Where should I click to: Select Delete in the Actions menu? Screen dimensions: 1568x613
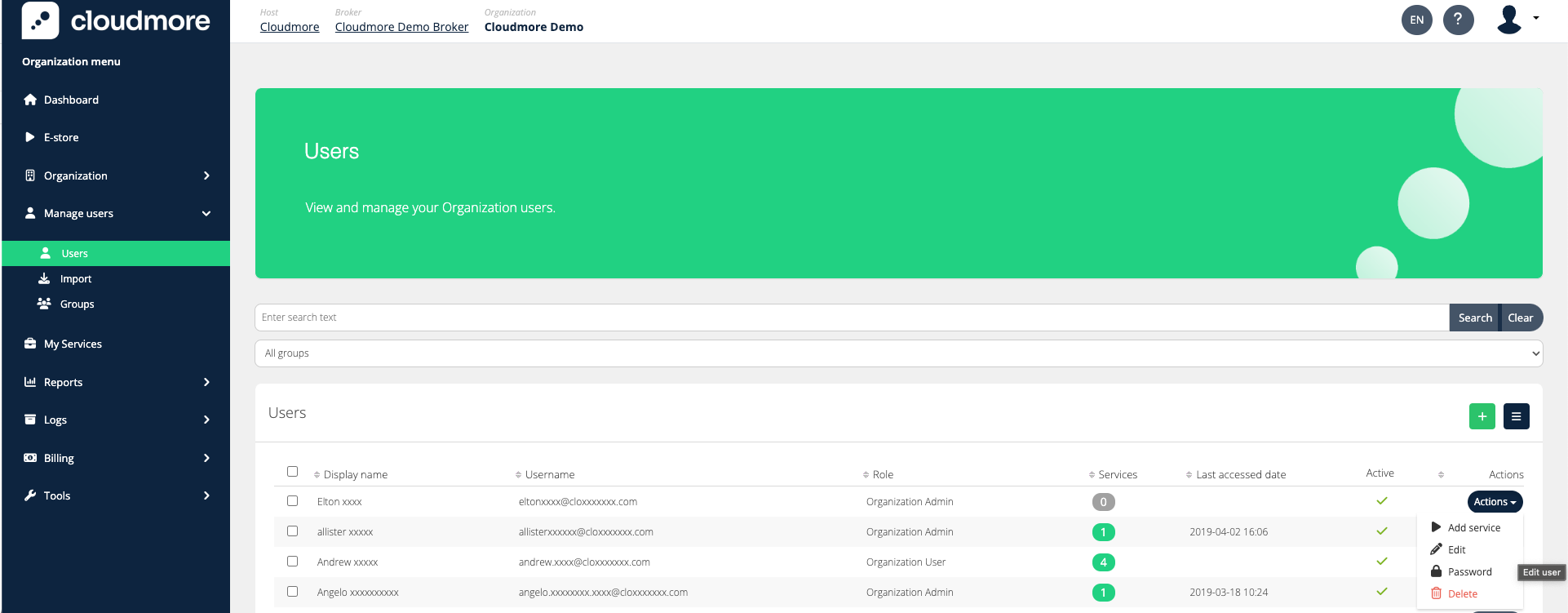point(1462,594)
